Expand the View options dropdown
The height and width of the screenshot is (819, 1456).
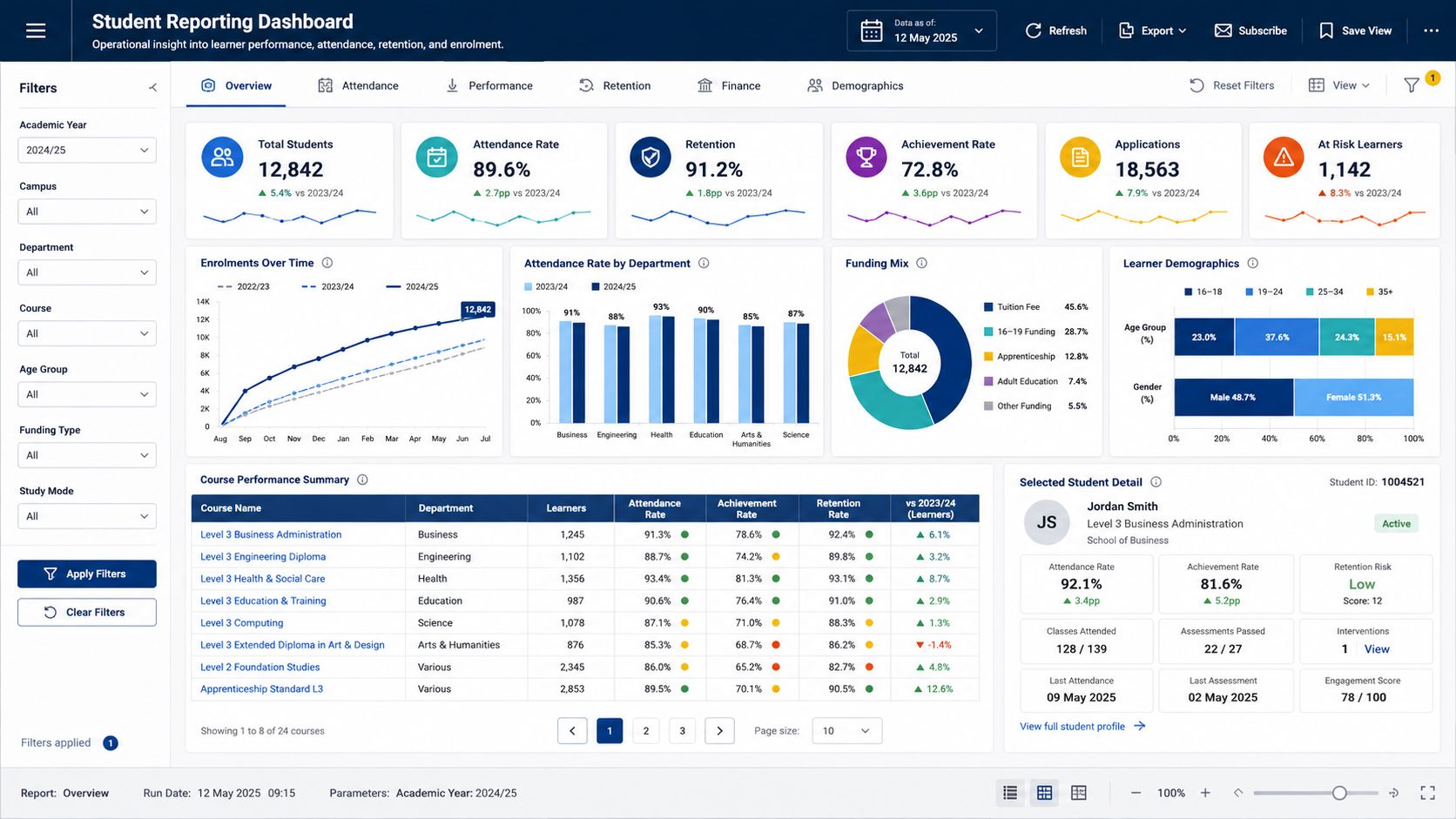[x=1339, y=85]
